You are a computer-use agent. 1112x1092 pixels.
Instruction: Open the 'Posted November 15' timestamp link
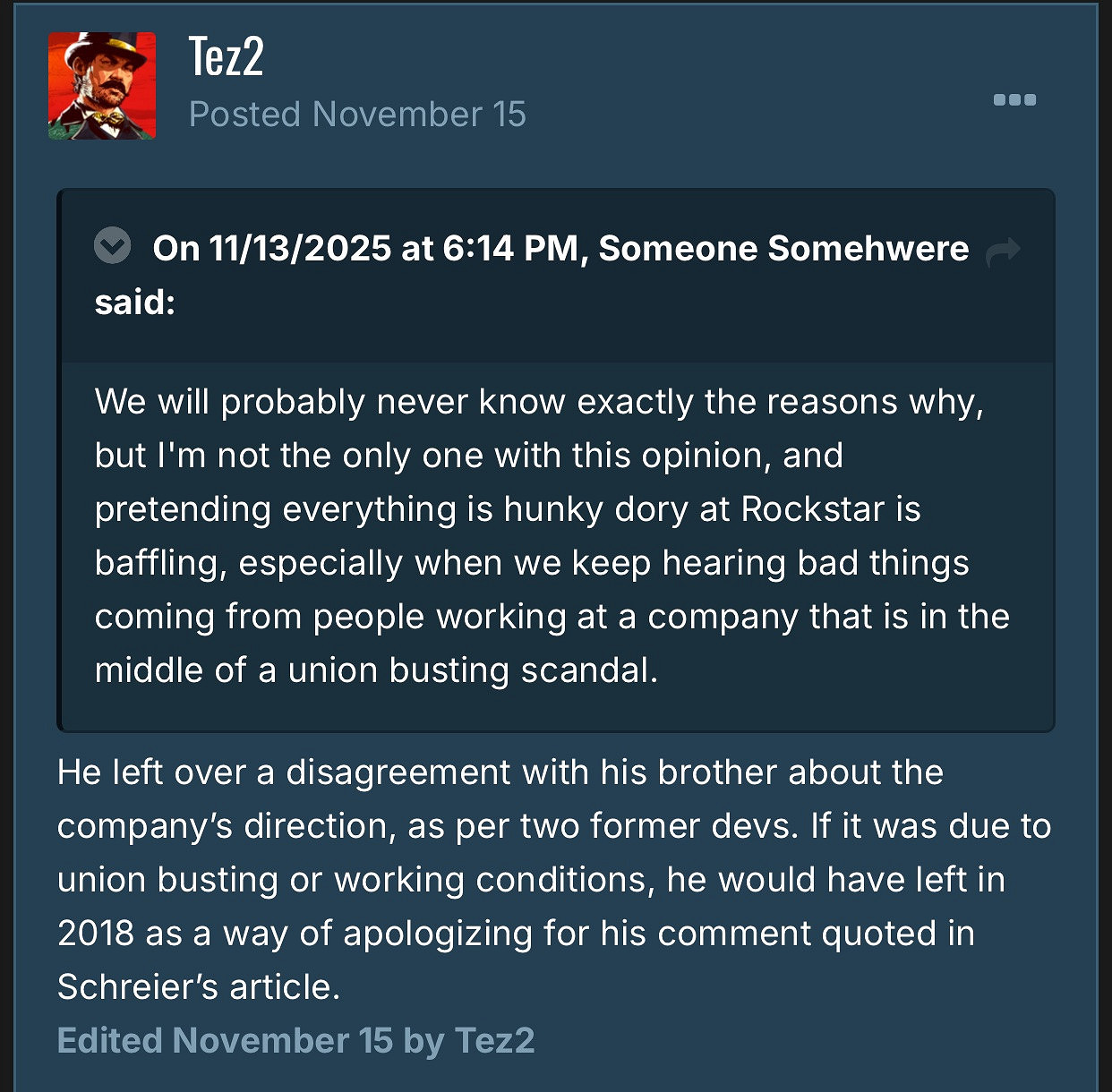tap(357, 115)
